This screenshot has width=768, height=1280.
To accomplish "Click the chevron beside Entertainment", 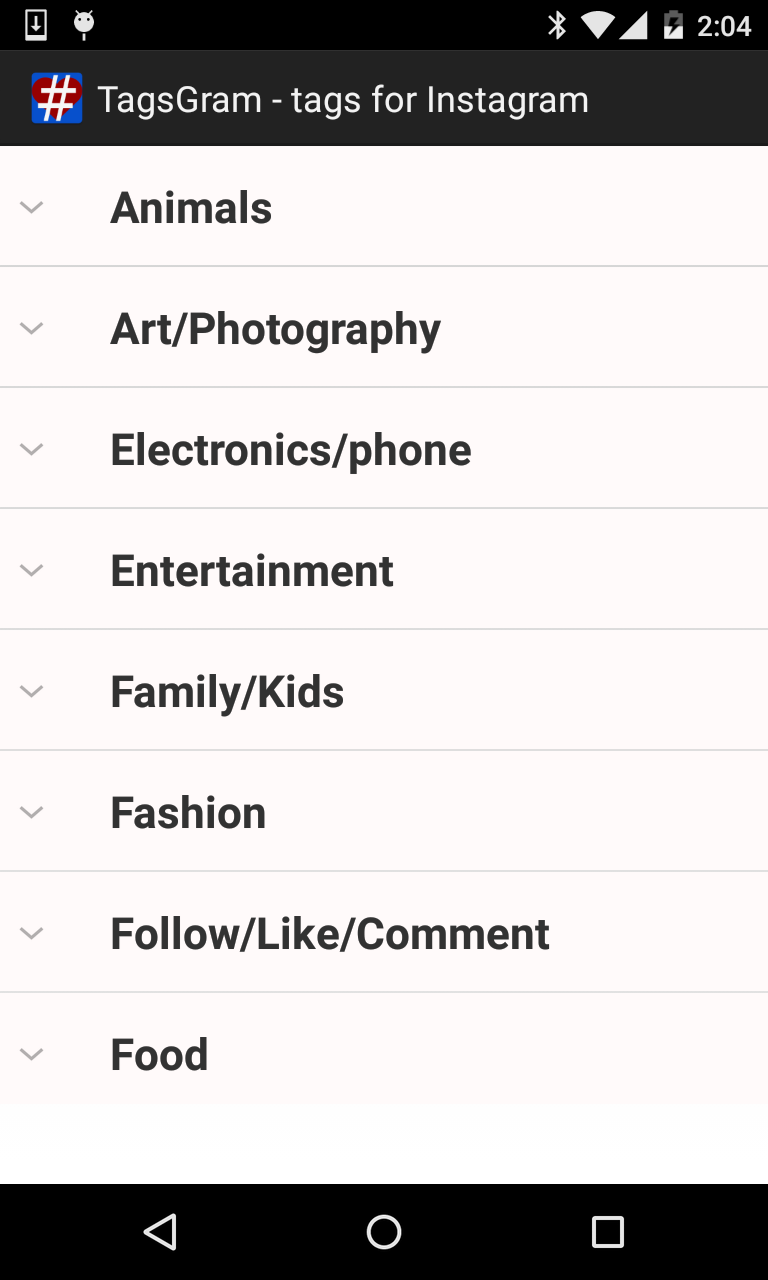I will tap(32, 570).
